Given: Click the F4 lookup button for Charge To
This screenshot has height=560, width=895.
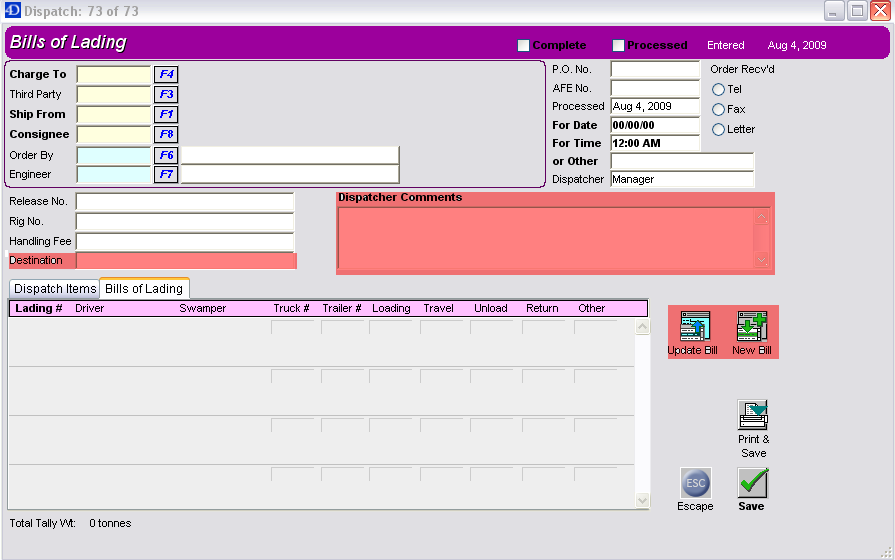Looking at the screenshot, I should click(165, 74).
